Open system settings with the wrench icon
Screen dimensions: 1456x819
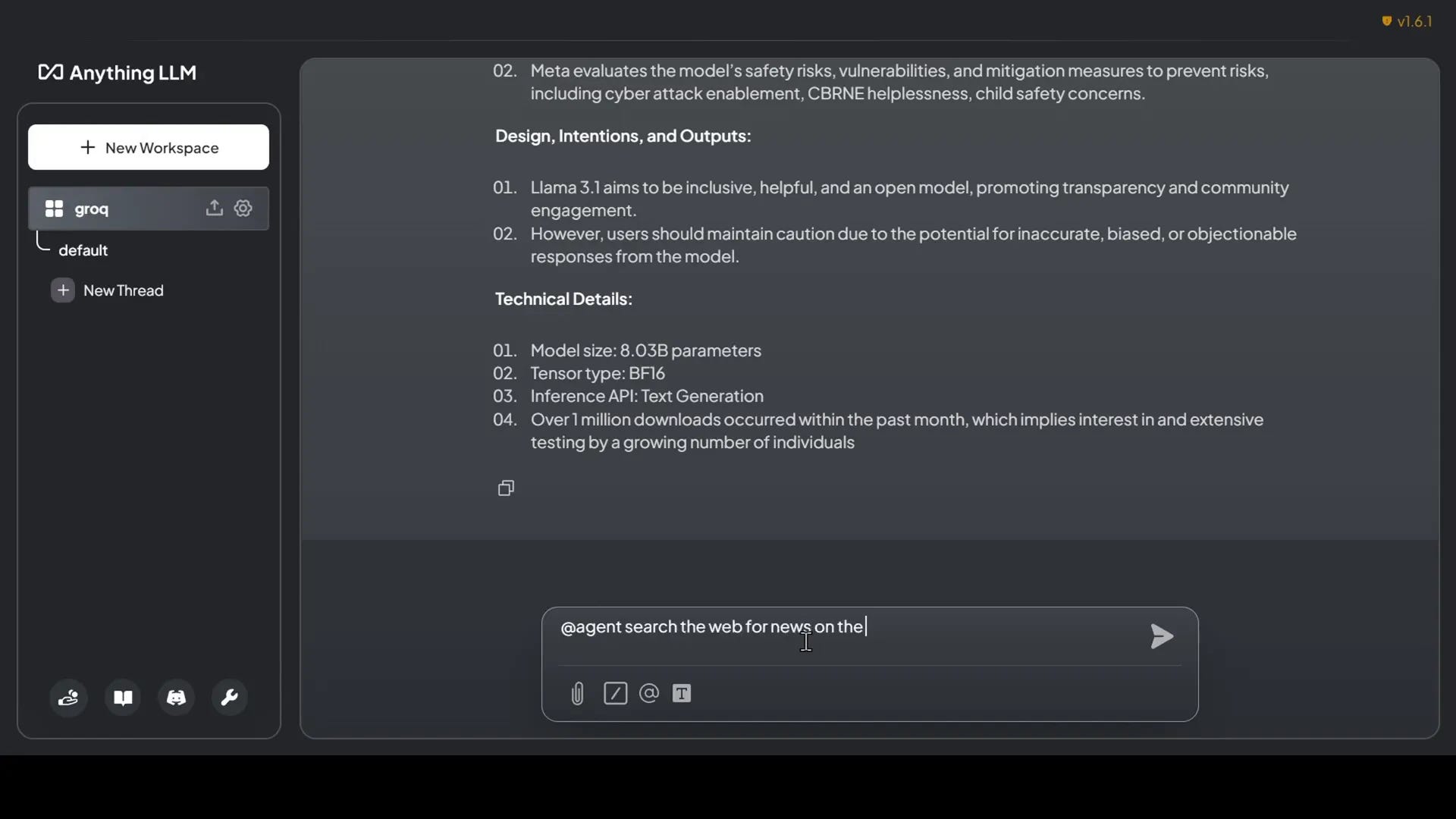tap(229, 697)
